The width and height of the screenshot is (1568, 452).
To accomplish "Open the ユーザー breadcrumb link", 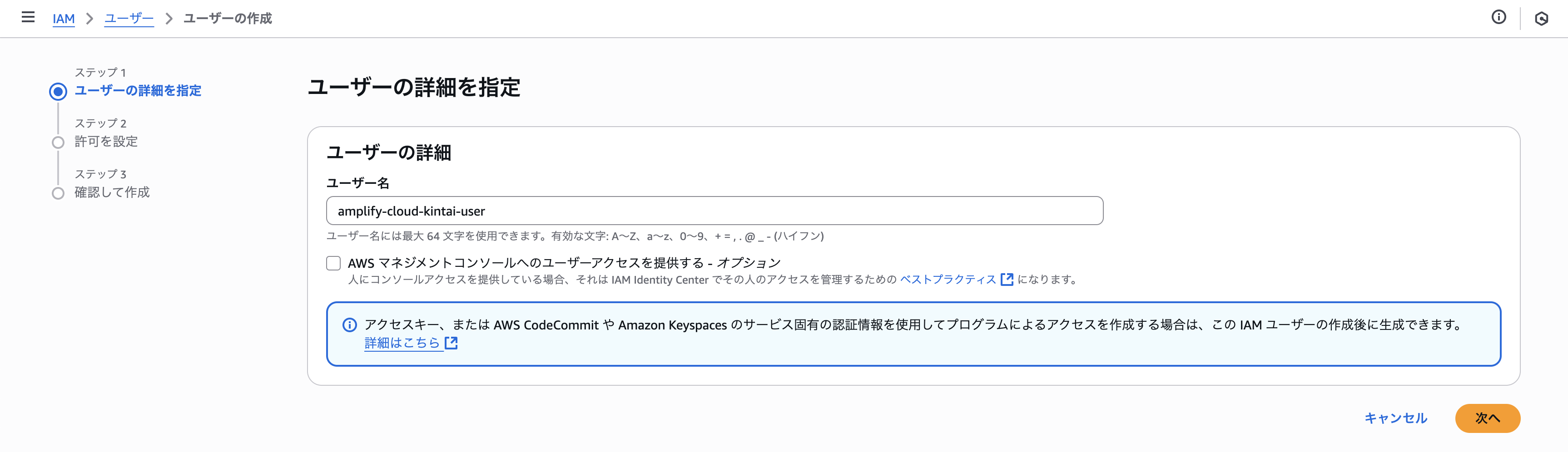I will tap(129, 19).
